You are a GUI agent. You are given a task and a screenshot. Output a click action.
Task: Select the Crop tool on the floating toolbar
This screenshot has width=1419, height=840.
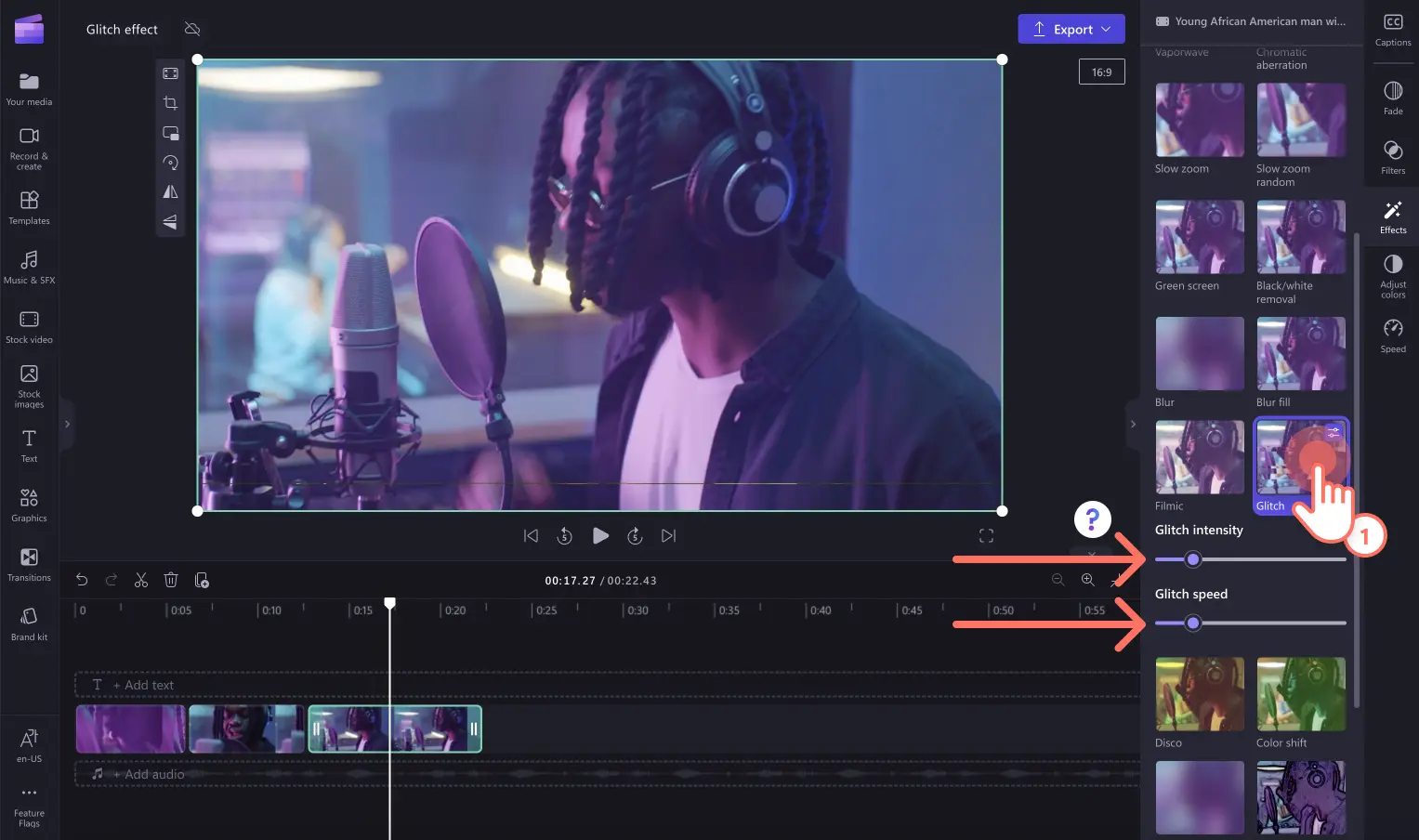pyautogui.click(x=170, y=103)
